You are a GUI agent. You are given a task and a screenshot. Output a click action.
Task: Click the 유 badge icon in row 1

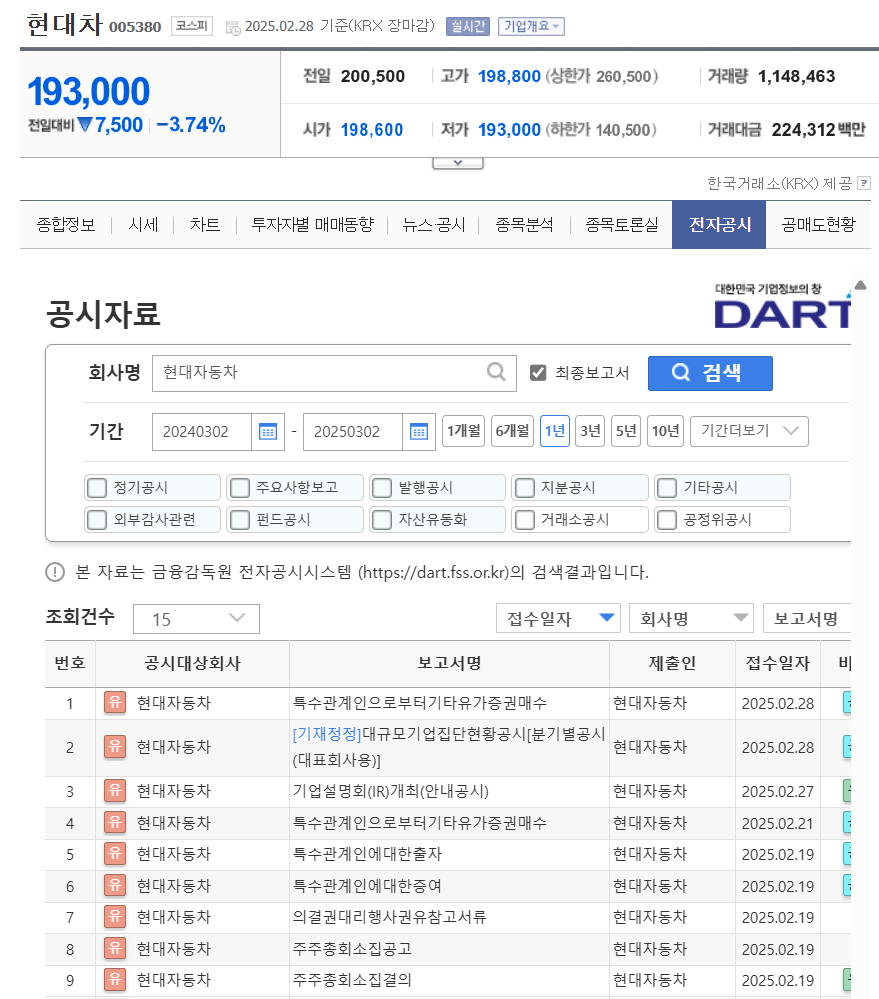click(x=115, y=703)
